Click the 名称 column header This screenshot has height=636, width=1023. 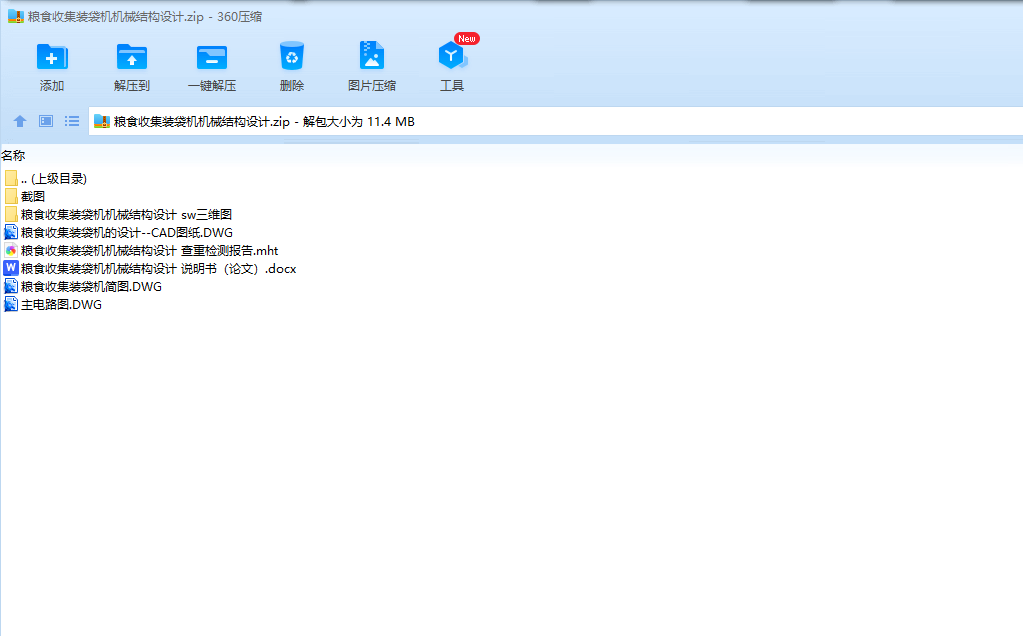click(x=13, y=155)
